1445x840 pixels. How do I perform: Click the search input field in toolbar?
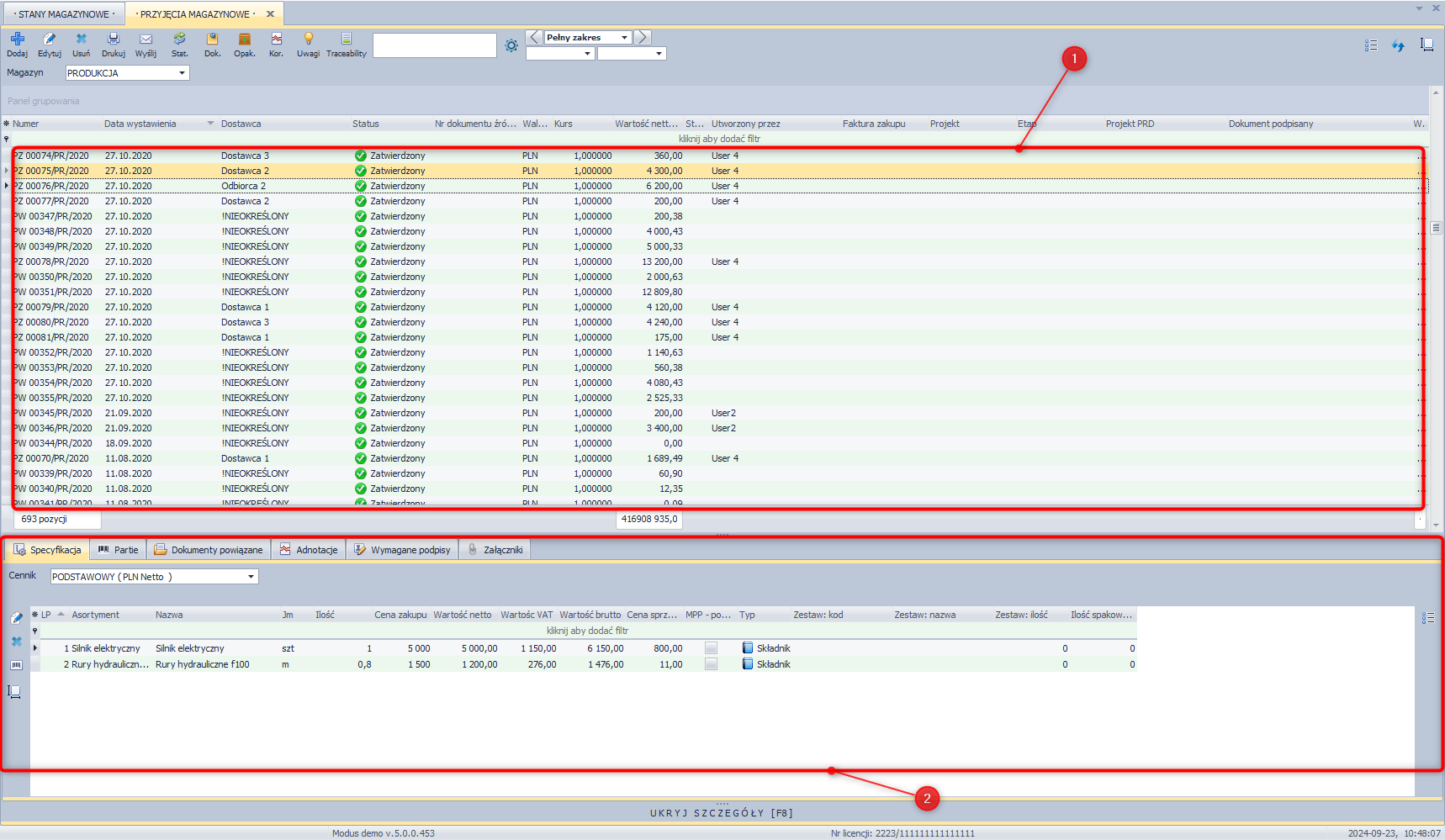(x=434, y=46)
